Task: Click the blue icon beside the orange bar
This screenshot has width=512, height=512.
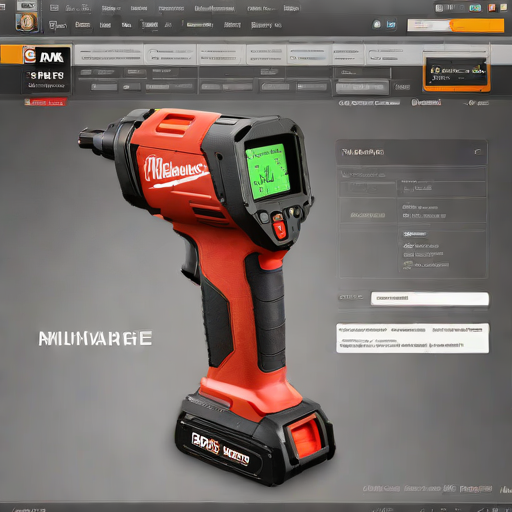Action: [x=391, y=24]
